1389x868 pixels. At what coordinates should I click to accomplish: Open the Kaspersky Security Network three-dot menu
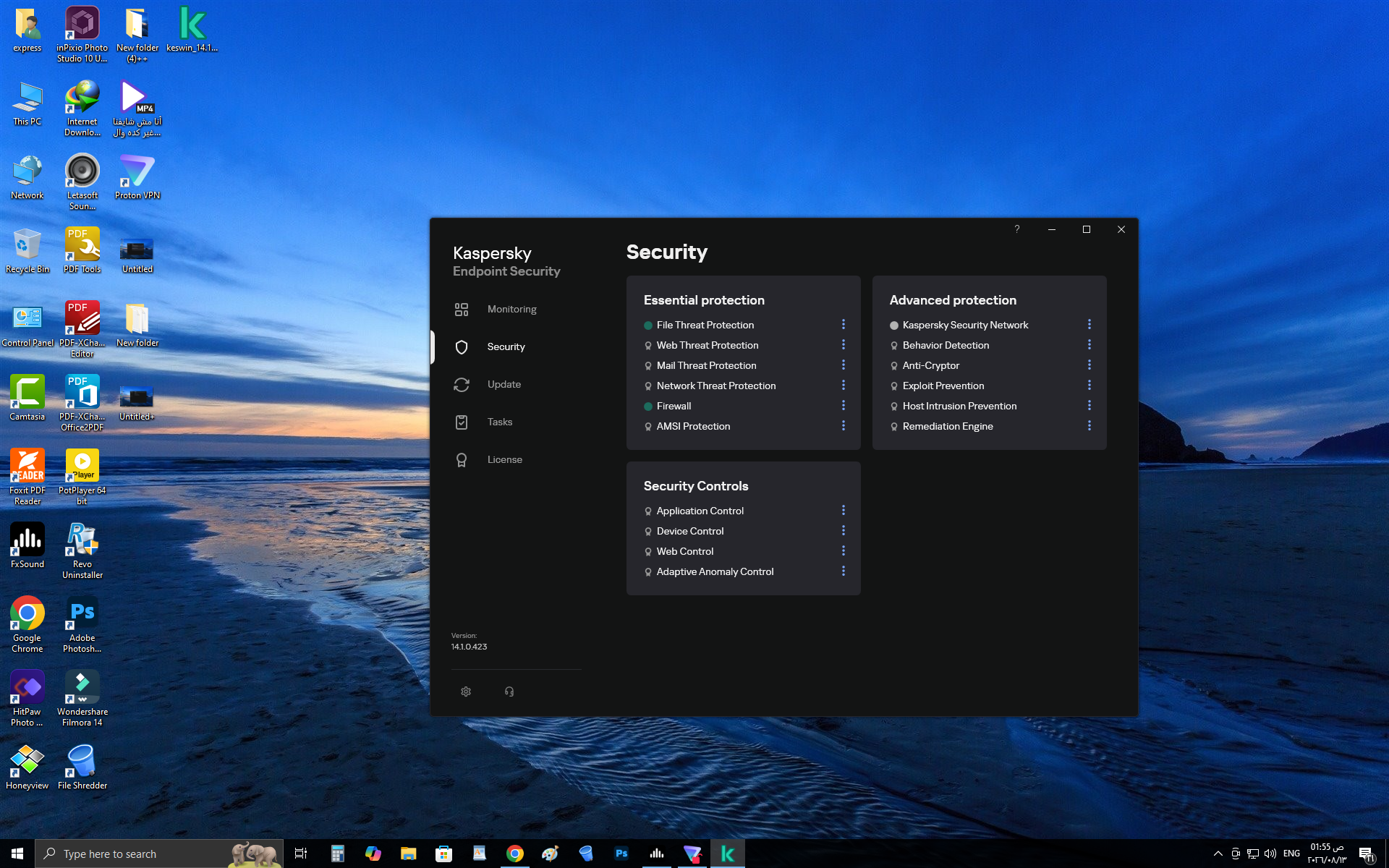click(1089, 325)
